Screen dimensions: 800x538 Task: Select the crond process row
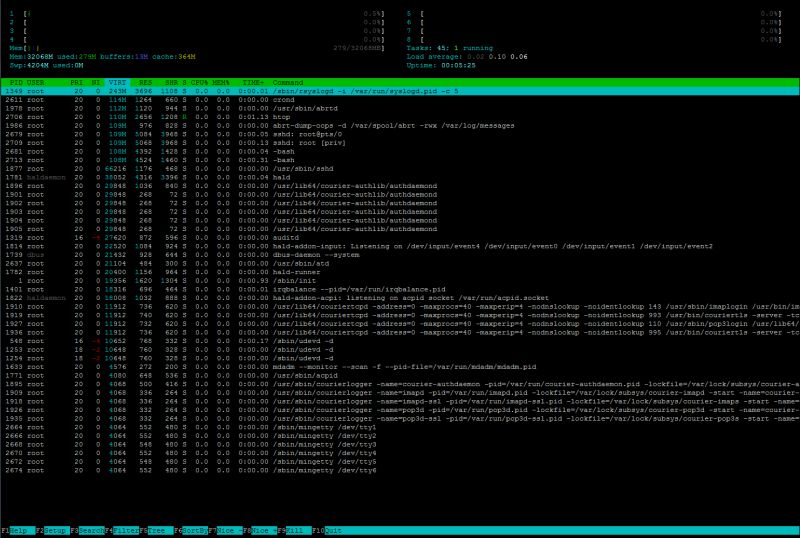tap(400, 100)
